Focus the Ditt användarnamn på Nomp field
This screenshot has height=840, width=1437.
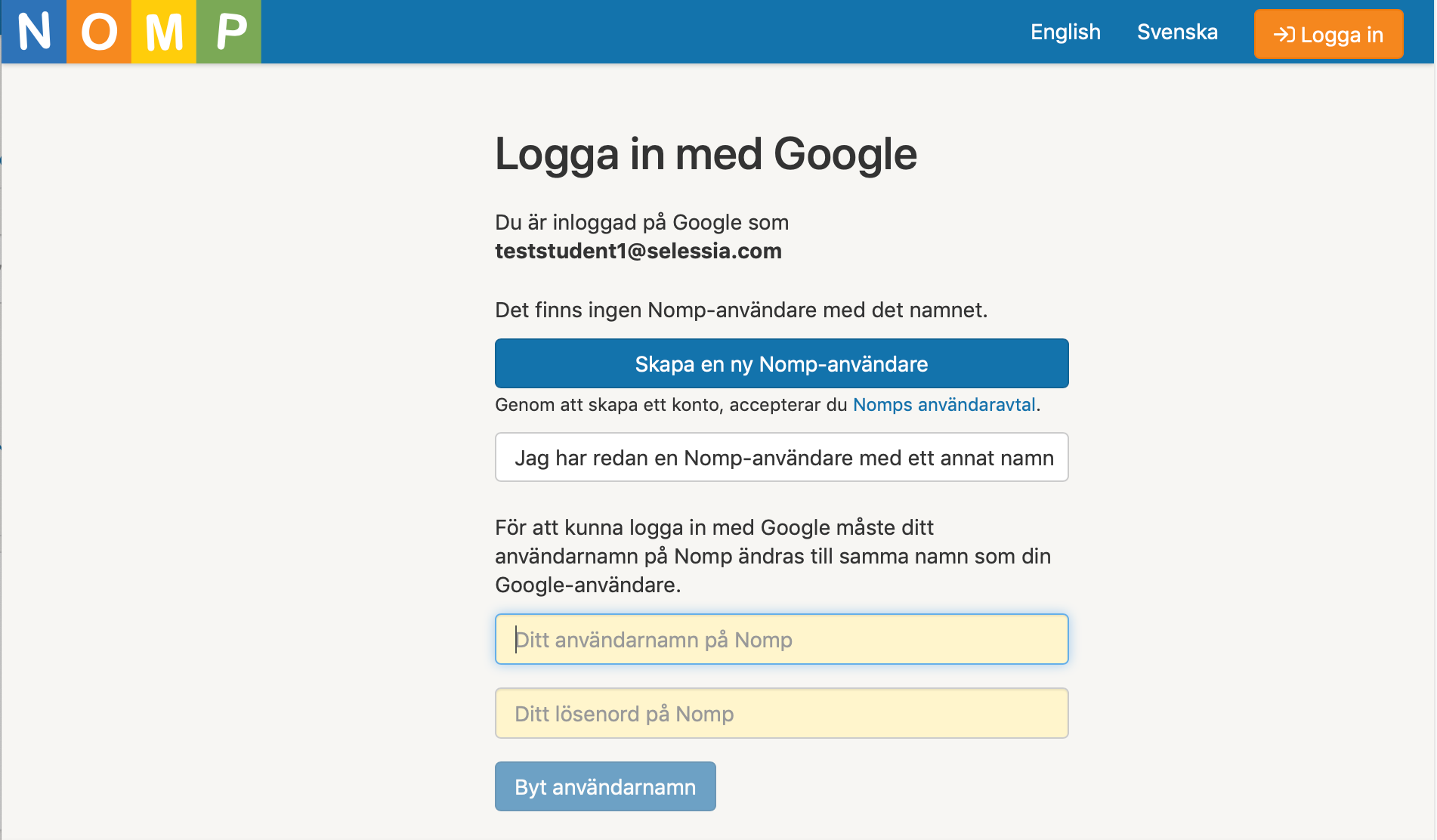[781, 639]
